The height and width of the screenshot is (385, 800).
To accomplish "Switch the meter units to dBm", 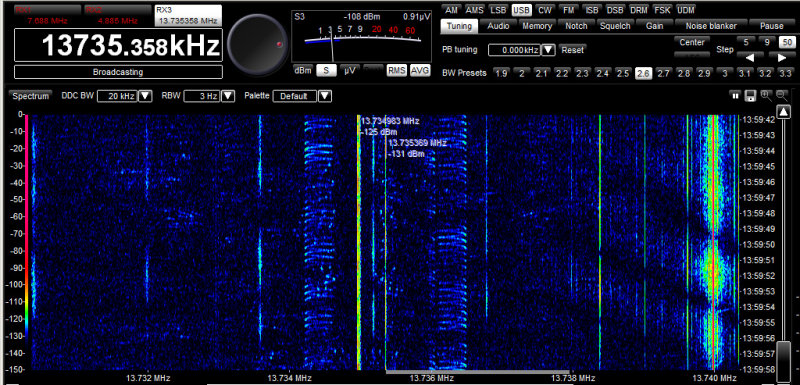I will 303,70.
